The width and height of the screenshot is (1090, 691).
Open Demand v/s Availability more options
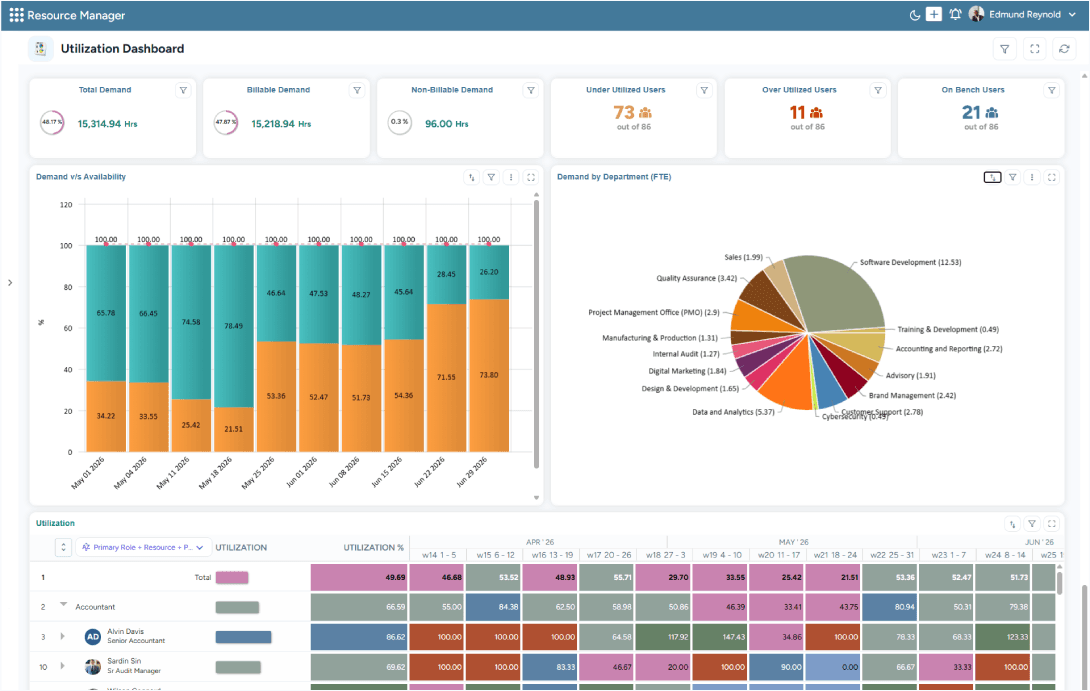point(511,177)
